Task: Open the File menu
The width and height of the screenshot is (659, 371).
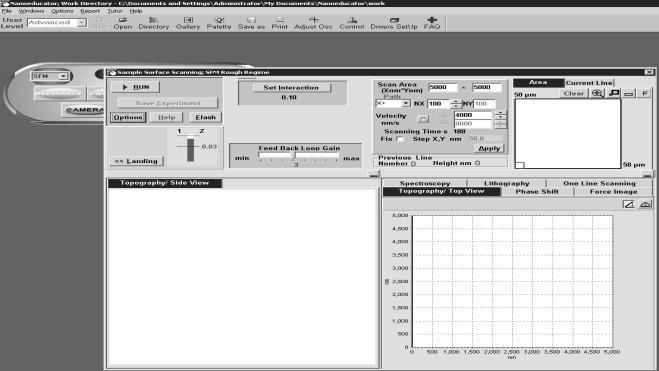Action: (x=6, y=11)
